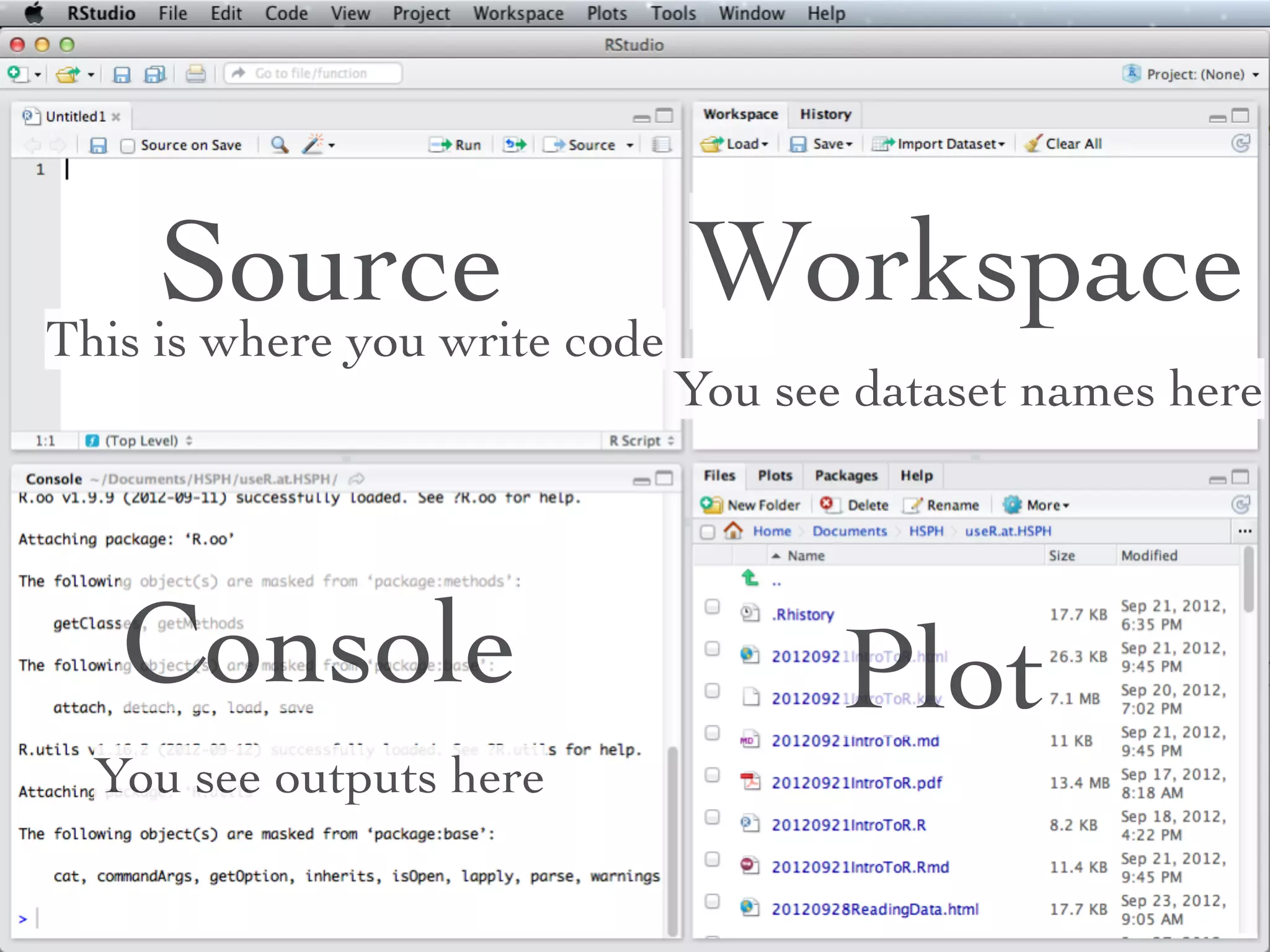
Task: Maximize the Source pane
Action: point(664,116)
